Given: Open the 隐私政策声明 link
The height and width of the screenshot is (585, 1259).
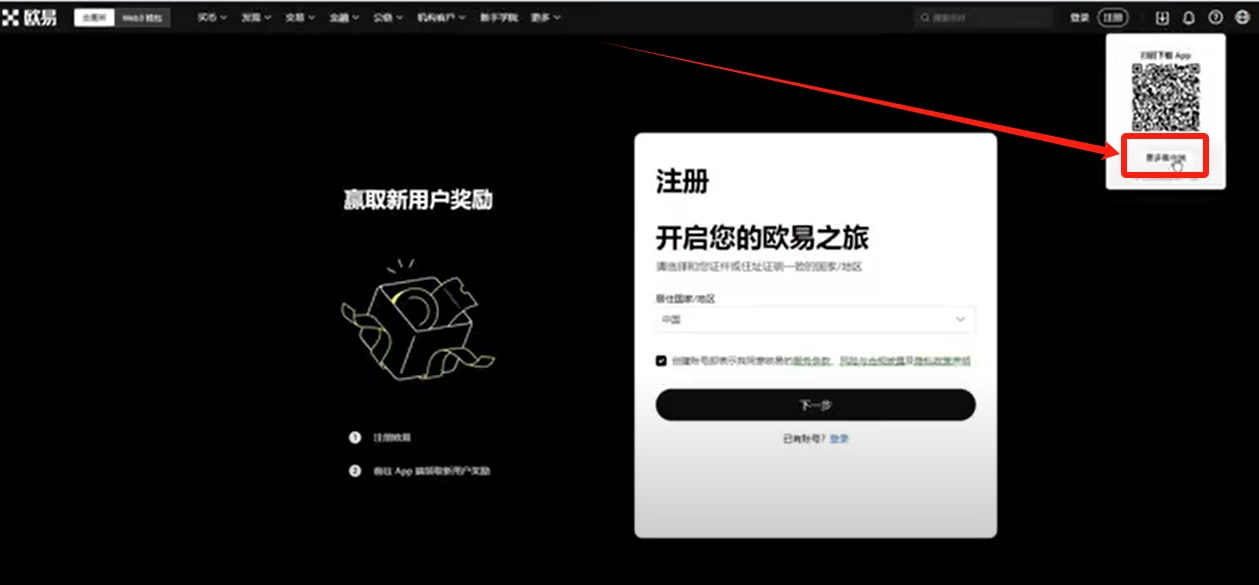Looking at the screenshot, I should coord(941,361).
